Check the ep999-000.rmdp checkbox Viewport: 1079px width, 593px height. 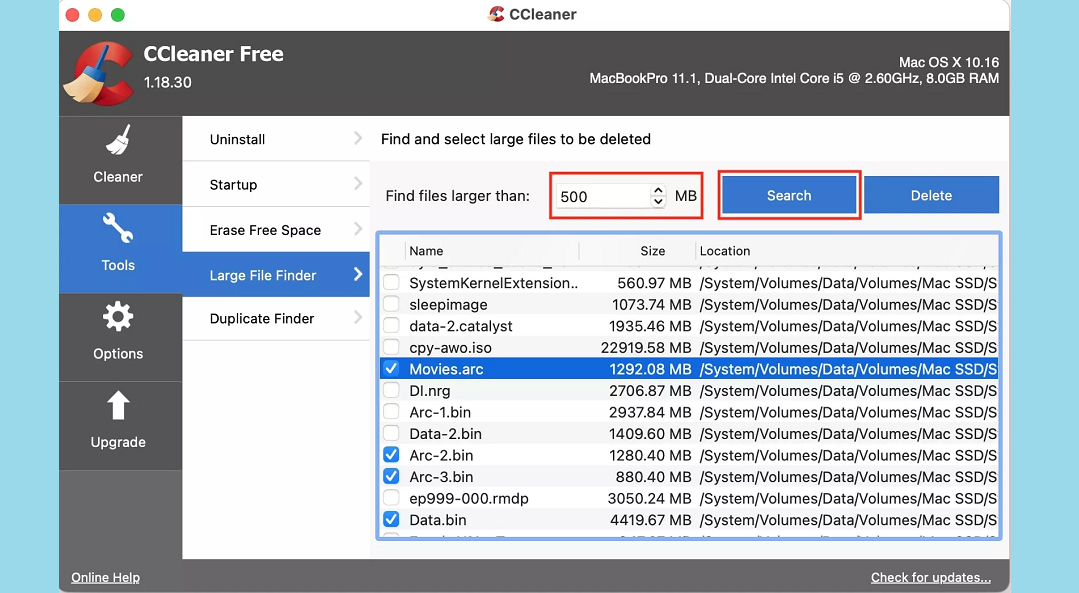(391, 498)
